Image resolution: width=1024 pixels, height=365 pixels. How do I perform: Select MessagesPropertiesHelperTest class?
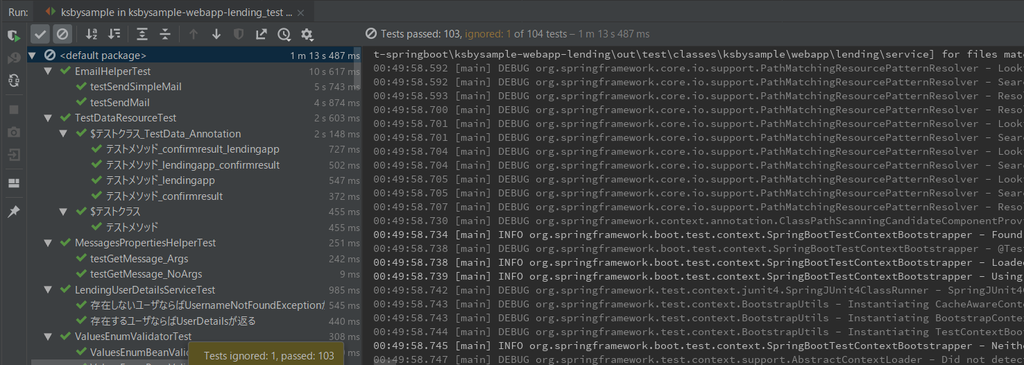[145, 243]
